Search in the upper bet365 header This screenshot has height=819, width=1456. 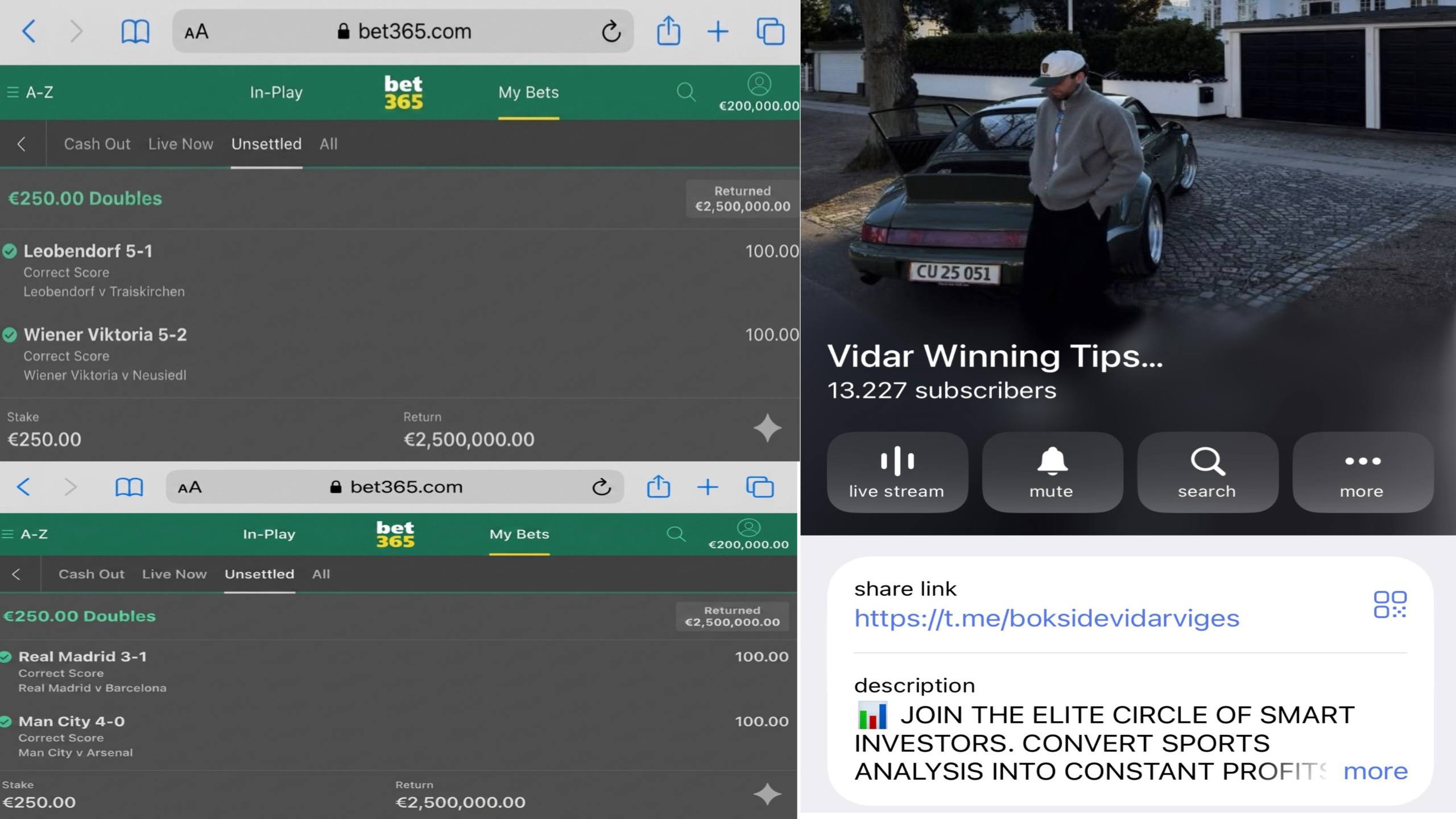[x=686, y=92]
